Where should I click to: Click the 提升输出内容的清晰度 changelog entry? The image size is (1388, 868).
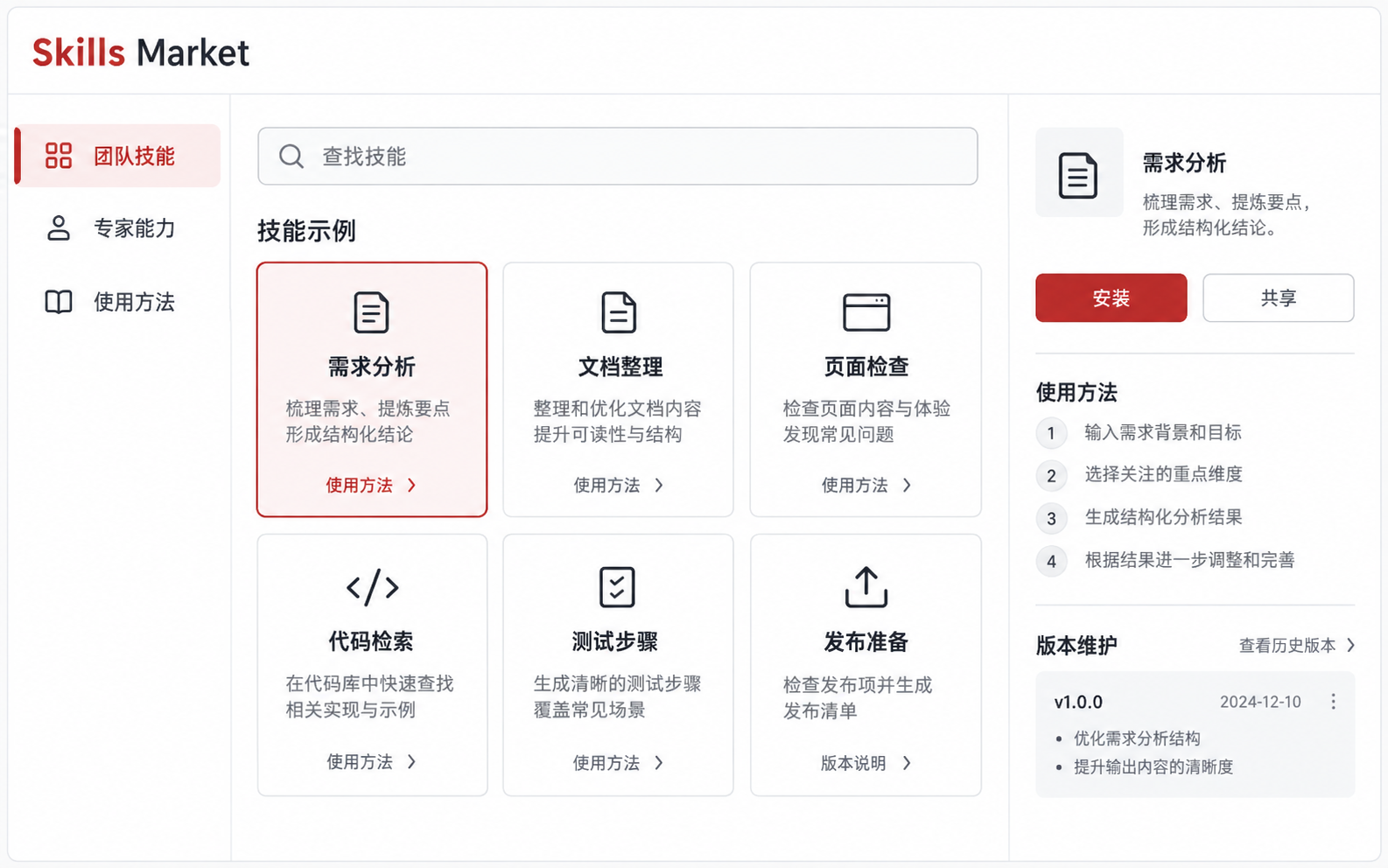1153,767
